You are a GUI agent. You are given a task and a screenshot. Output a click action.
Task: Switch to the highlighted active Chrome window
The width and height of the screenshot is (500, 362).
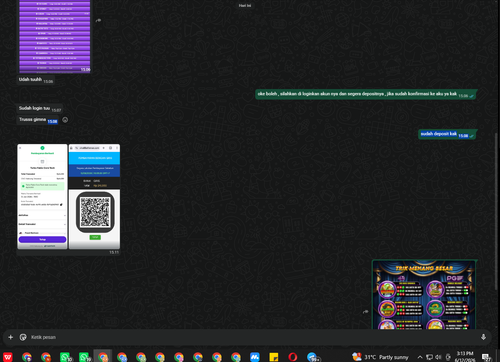pyautogui.click(x=103, y=357)
